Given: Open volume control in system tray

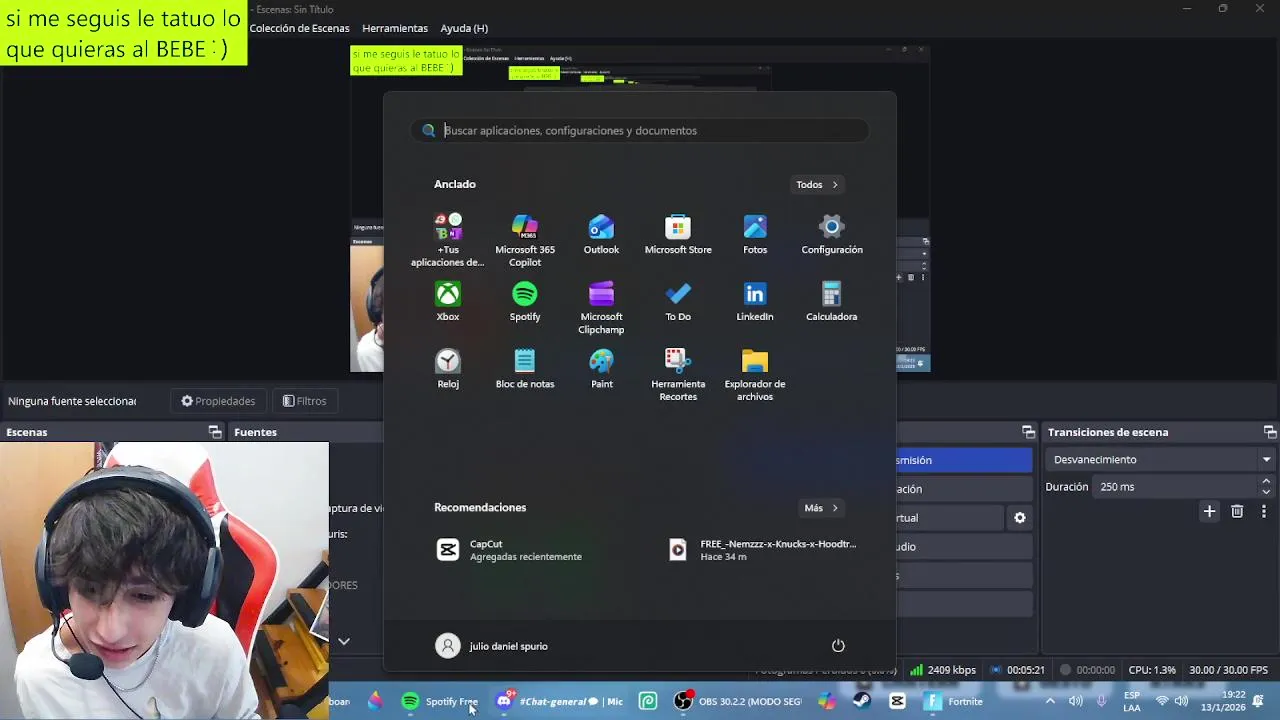Looking at the screenshot, I should point(1181,701).
